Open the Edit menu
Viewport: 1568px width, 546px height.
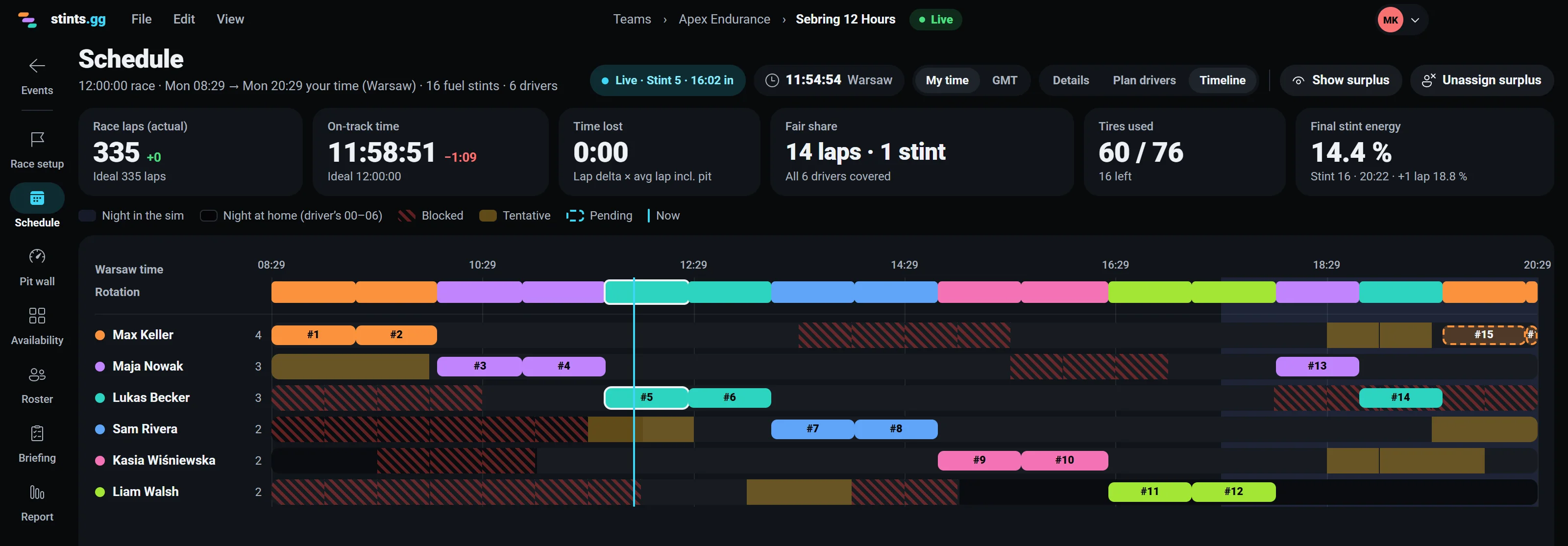pos(184,20)
